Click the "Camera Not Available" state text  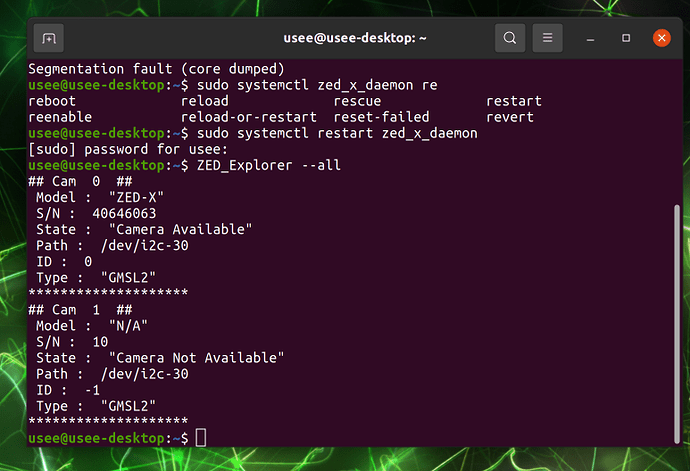(x=196, y=357)
